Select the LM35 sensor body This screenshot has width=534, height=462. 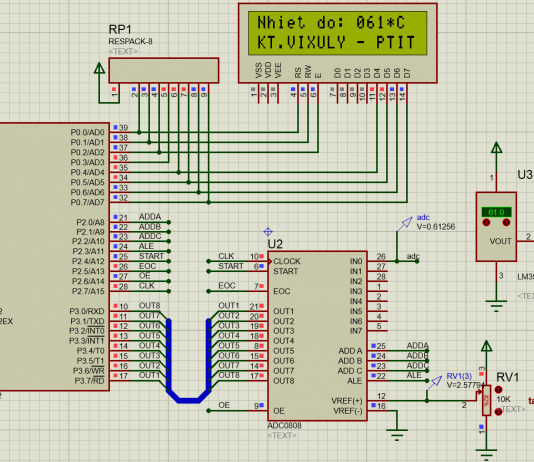click(x=496, y=227)
